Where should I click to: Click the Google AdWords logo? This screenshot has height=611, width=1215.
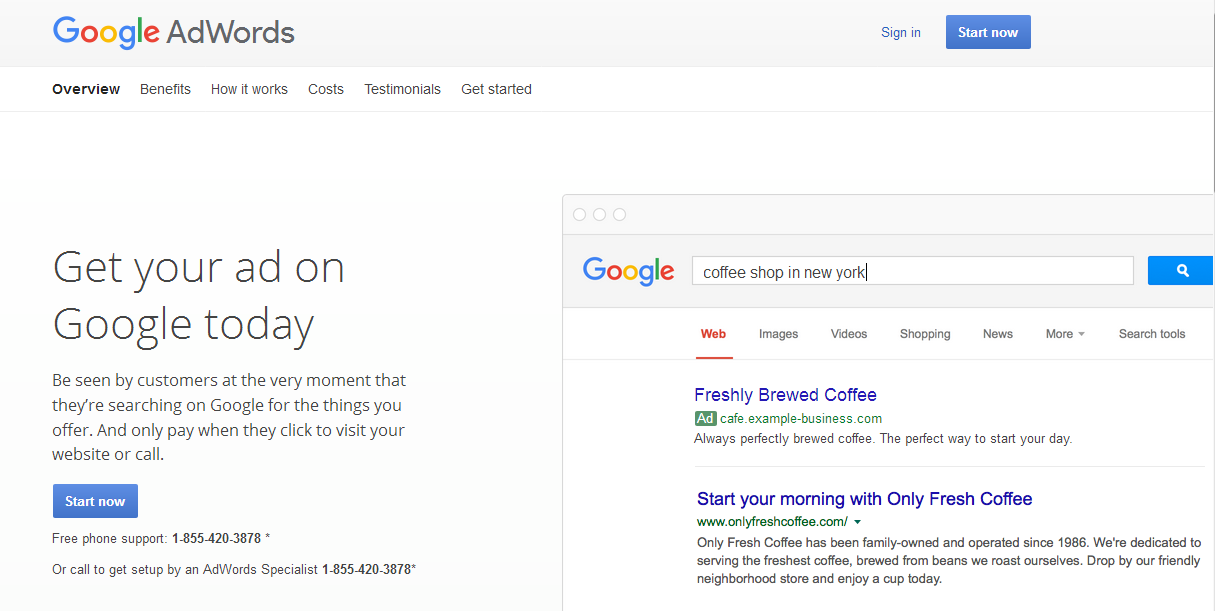pos(173,32)
